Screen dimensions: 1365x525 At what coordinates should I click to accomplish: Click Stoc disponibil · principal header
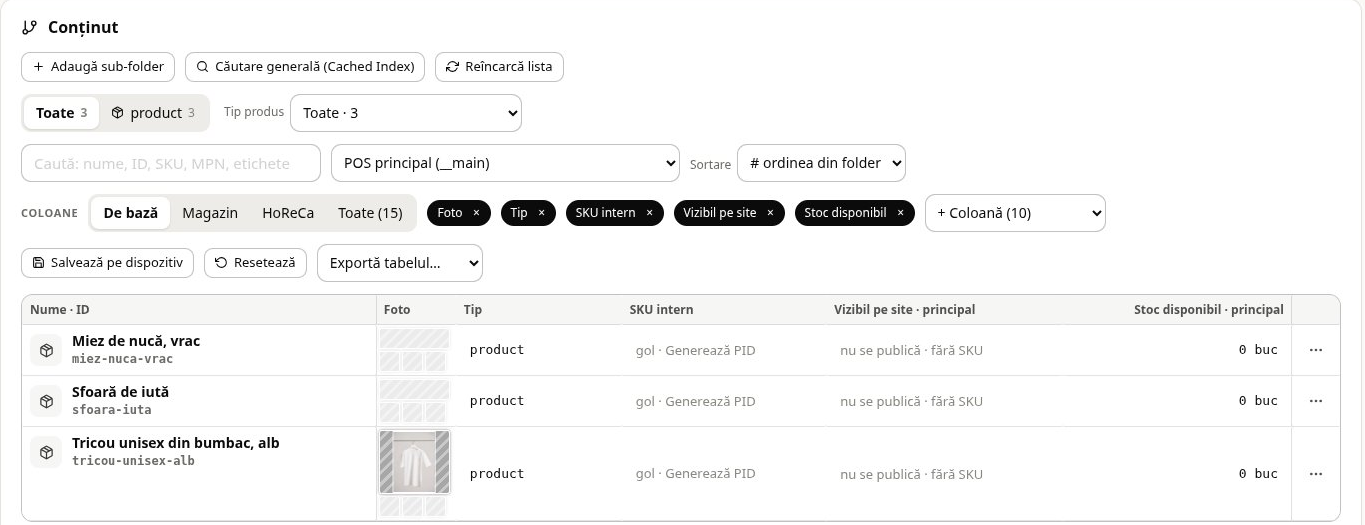[1209, 310]
